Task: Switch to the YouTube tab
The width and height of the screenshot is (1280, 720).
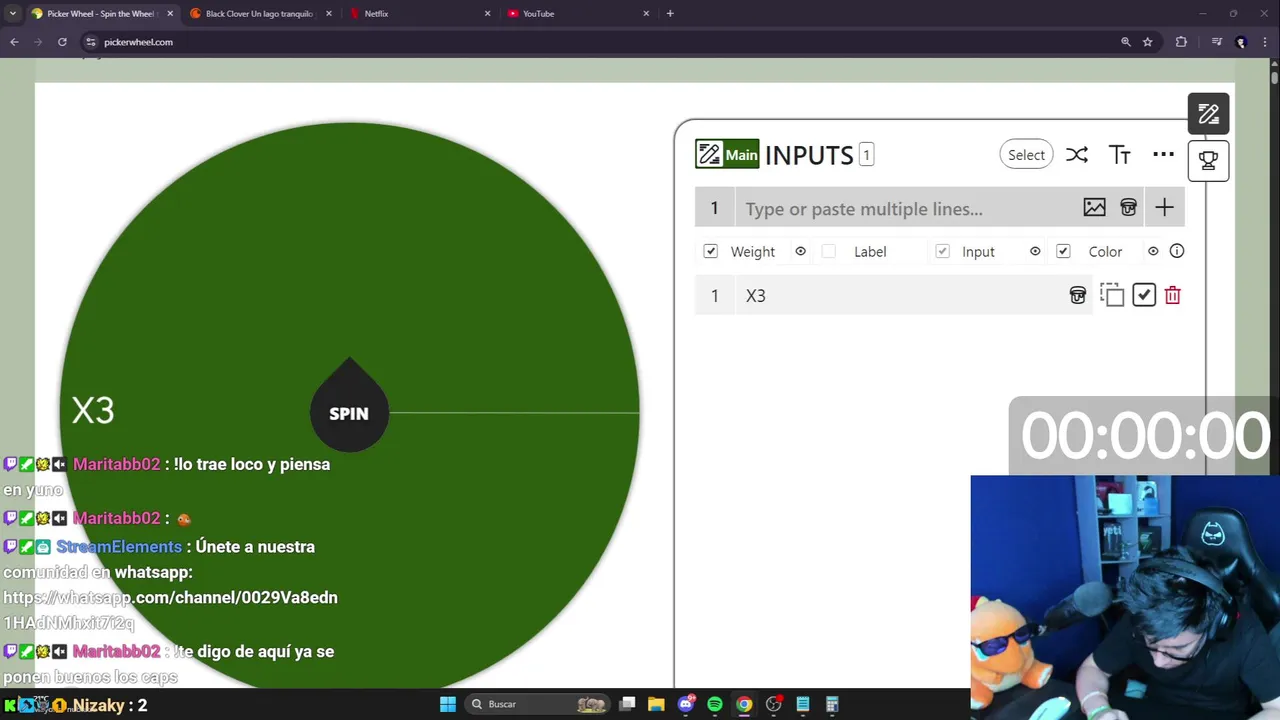Action: [x=573, y=13]
